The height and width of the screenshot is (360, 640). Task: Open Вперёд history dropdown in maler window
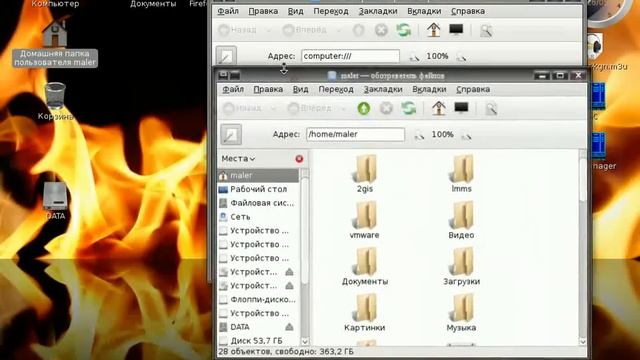tap(343, 109)
